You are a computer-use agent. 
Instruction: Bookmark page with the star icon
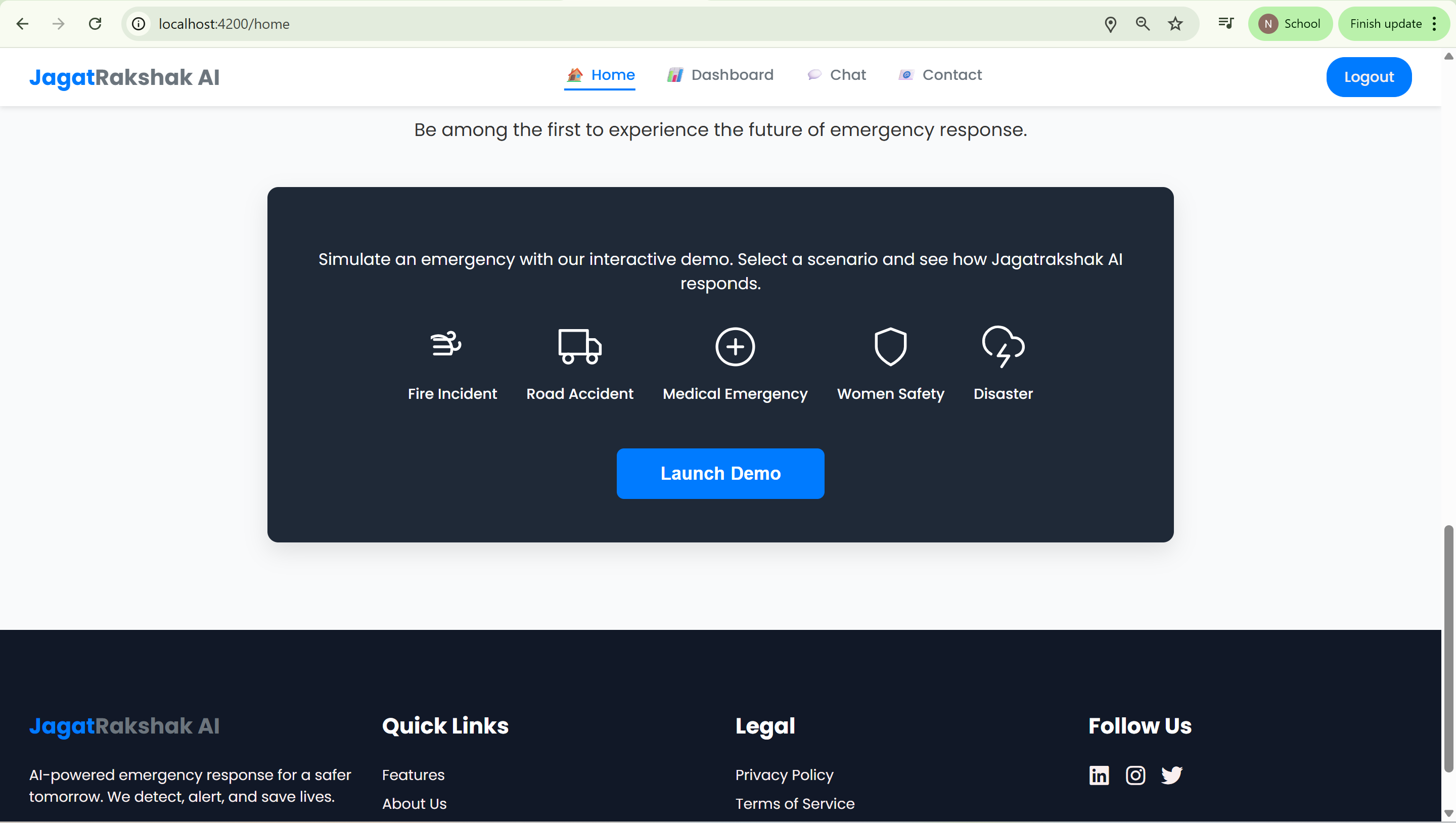coord(1175,24)
